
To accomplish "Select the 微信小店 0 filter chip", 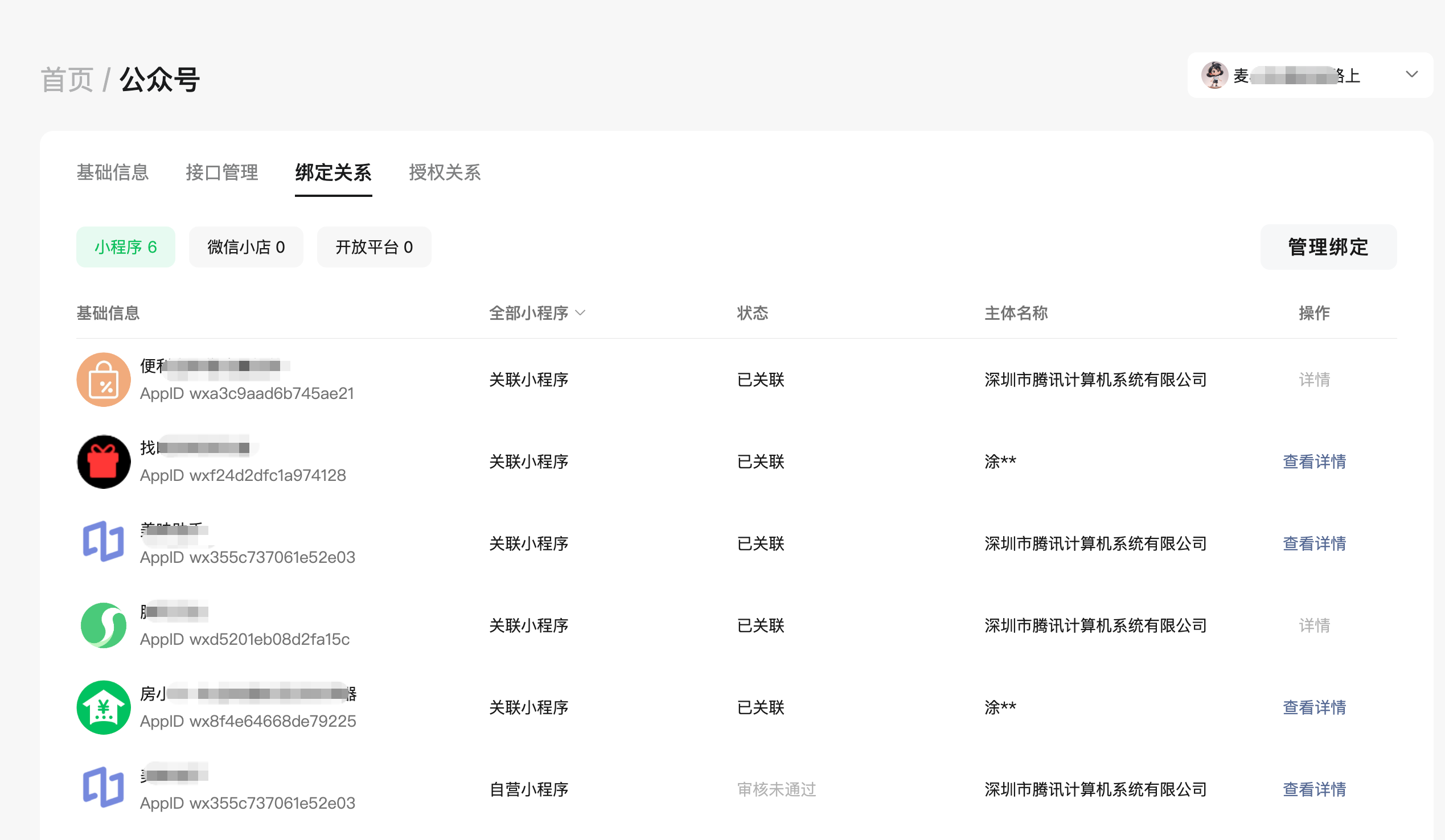I will point(245,247).
